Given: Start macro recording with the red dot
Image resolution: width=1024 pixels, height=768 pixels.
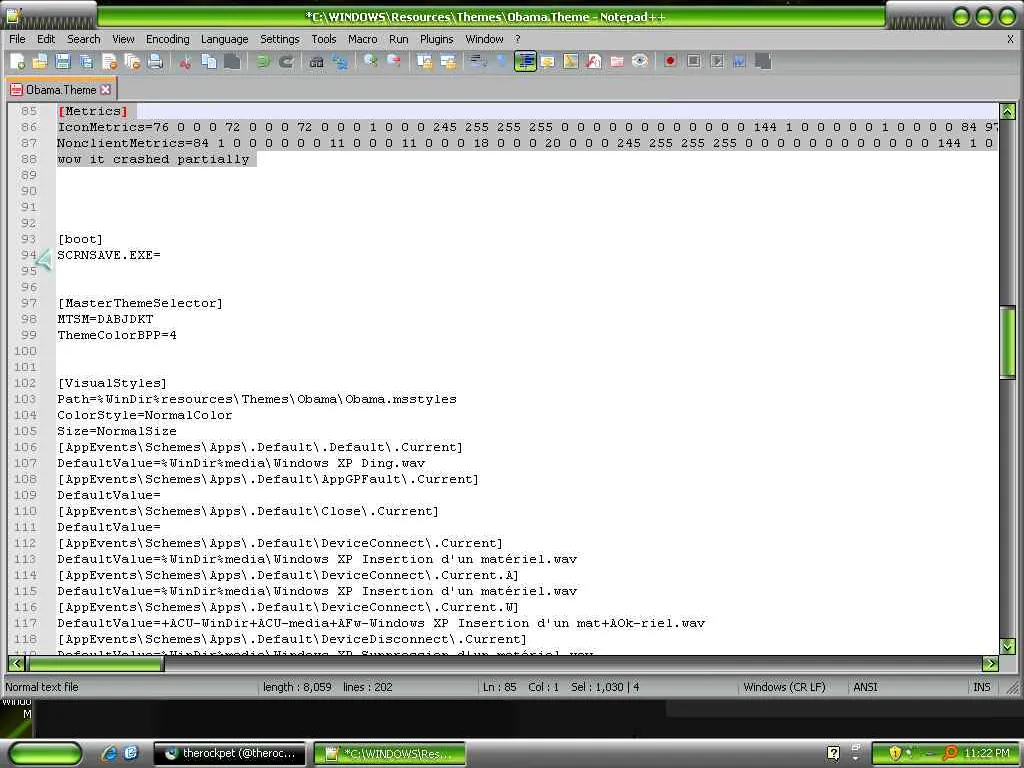Looking at the screenshot, I should [670, 61].
